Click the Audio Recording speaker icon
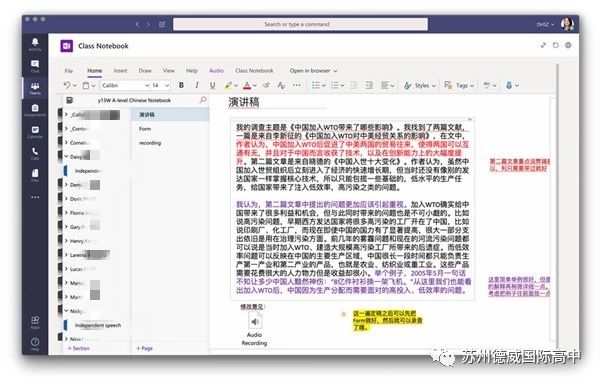This screenshot has height=384, width=601. 255,321
